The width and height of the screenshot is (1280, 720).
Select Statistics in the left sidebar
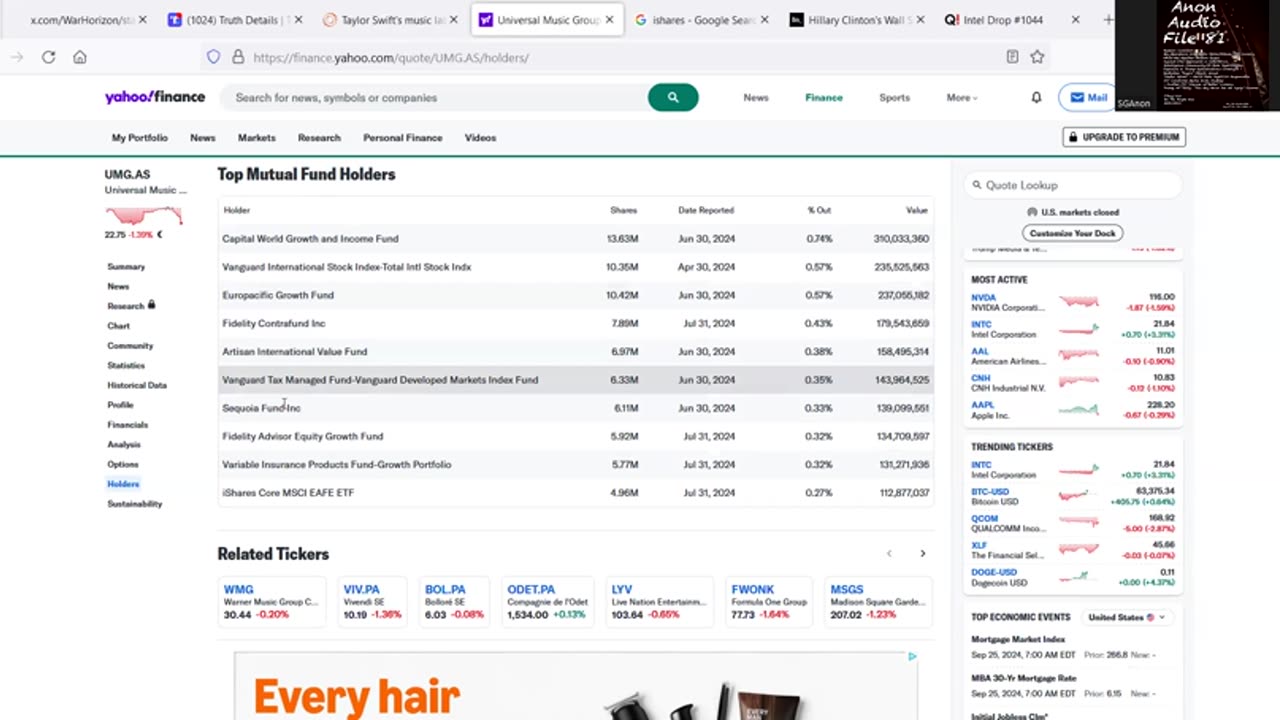(x=126, y=365)
